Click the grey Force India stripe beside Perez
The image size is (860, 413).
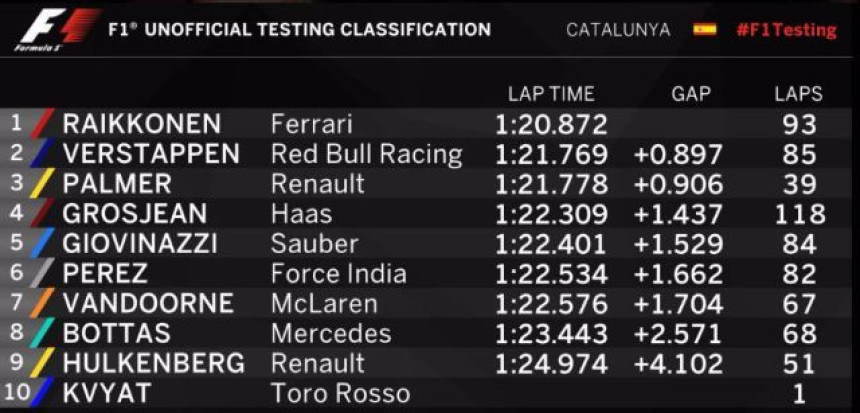pyautogui.click(x=42, y=273)
